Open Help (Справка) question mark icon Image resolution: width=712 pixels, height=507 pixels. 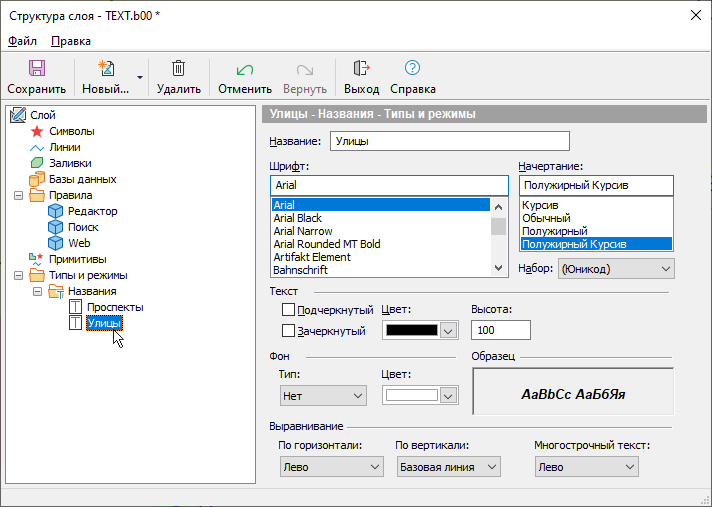(412, 69)
